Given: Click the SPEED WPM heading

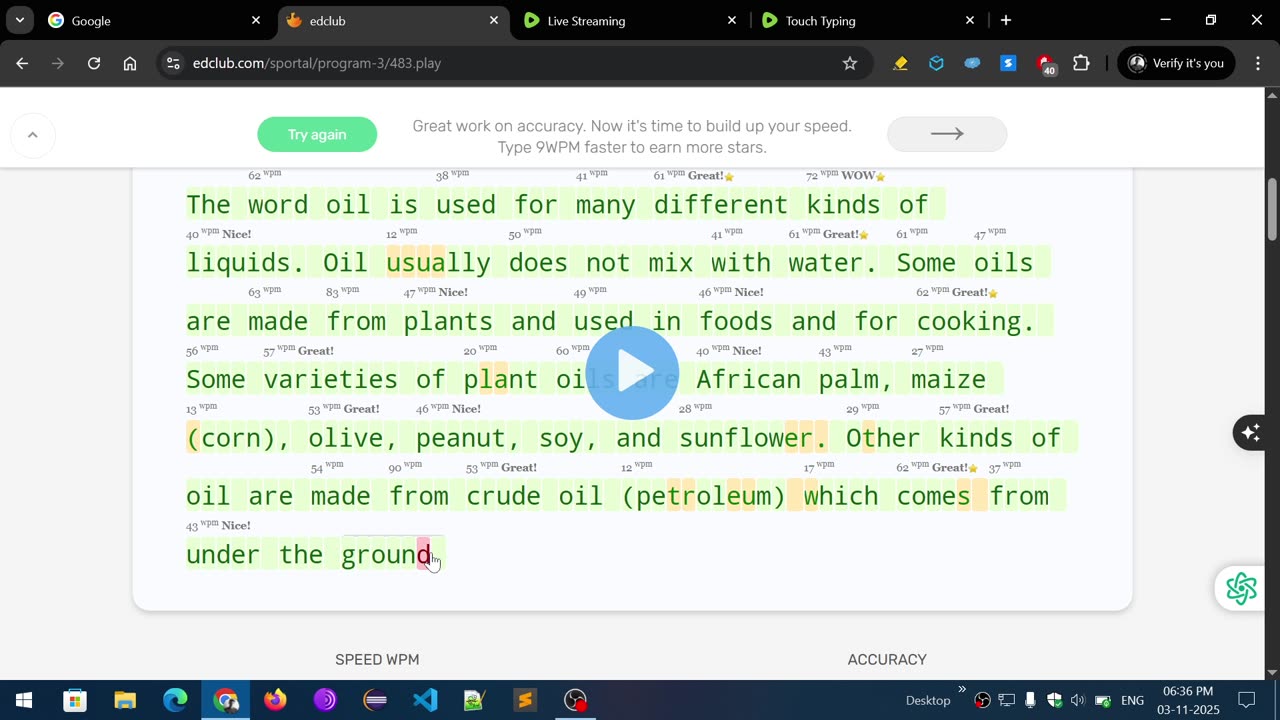Looking at the screenshot, I should coord(377,659).
